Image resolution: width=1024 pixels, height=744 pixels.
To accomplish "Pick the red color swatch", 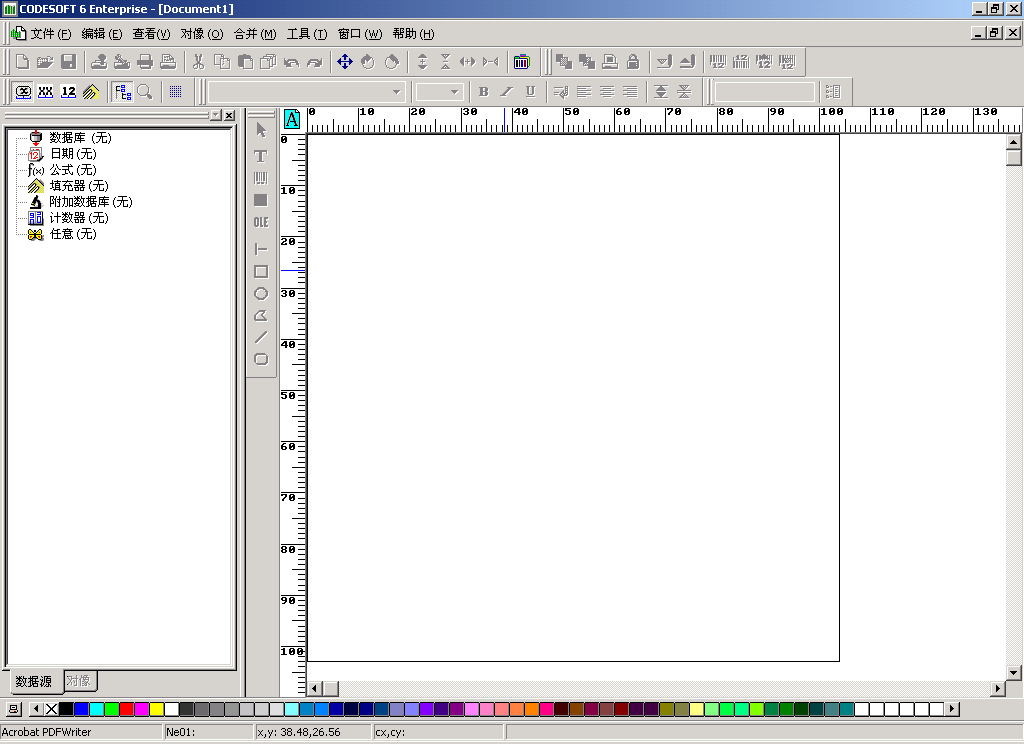I will [127, 709].
